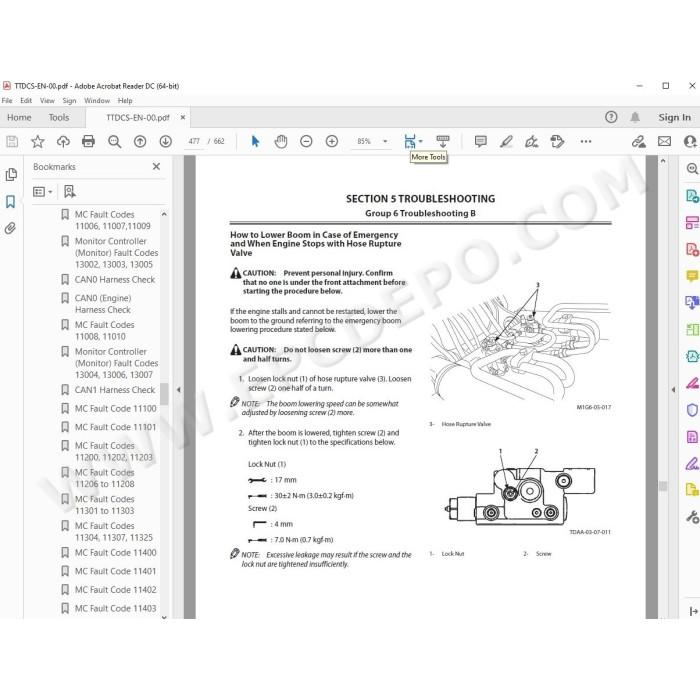The width and height of the screenshot is (700, 700).
Task: Go to next page with down arrow
Action: (x=166, y=142)
